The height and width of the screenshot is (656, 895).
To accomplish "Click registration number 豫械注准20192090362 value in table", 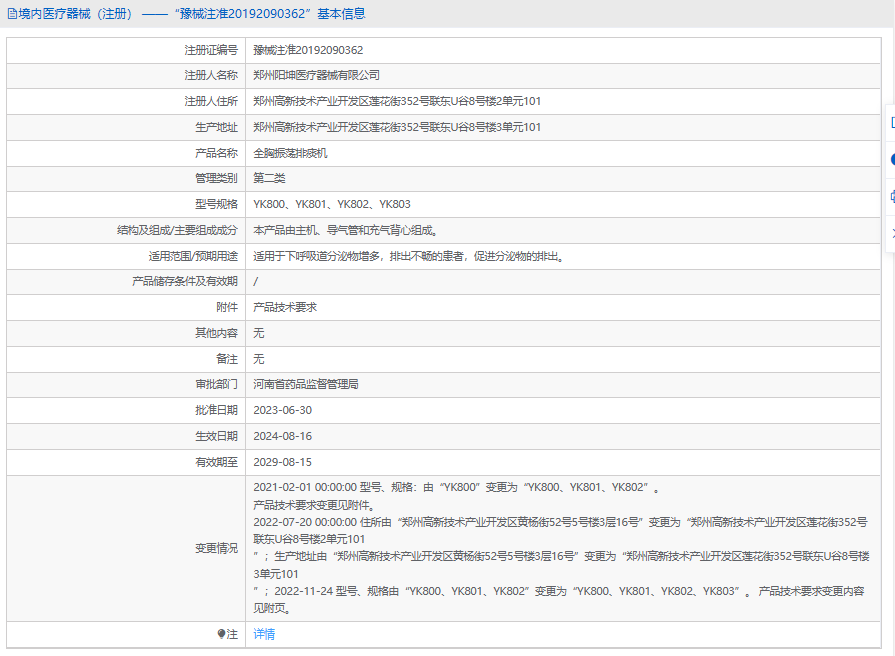I will click(308, 50).
